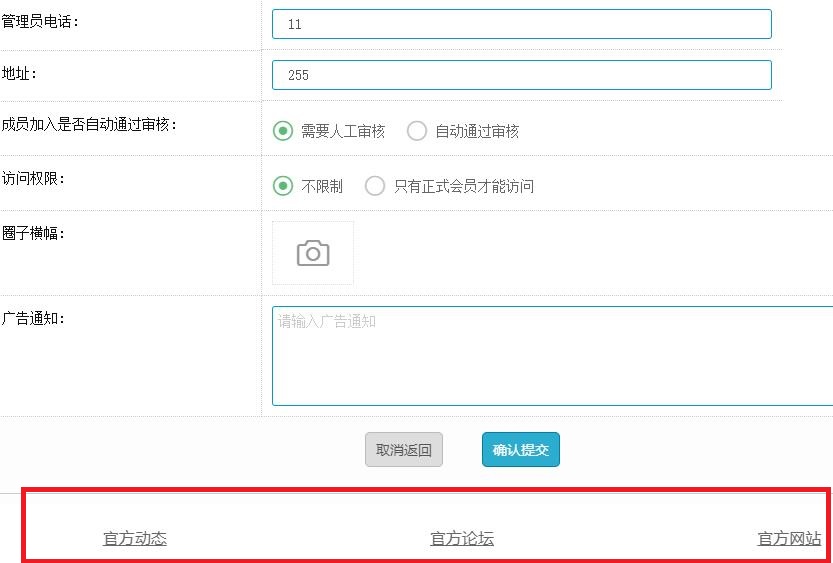Image resolution: width=833 pixels, height=563 pixels.
Task: Submit the form with 确认提交
Action: pyautogui.click(x=520, y=450)
